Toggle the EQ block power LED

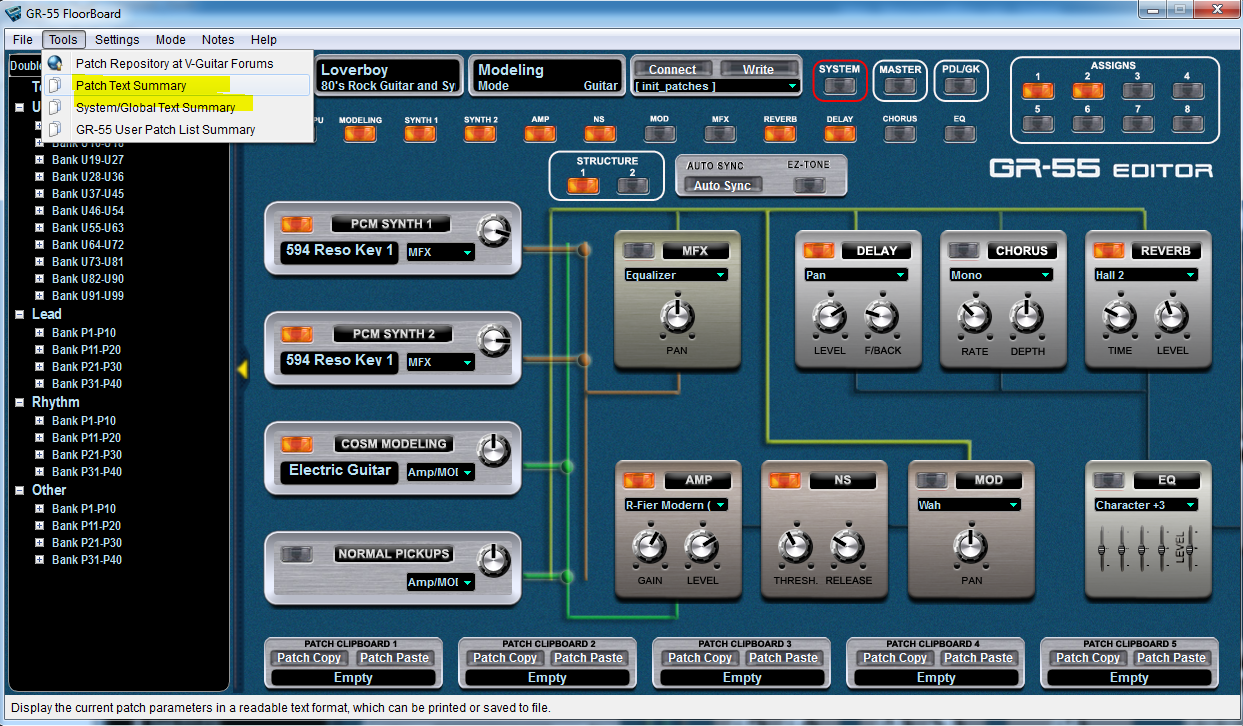[x=1109, y=480]
